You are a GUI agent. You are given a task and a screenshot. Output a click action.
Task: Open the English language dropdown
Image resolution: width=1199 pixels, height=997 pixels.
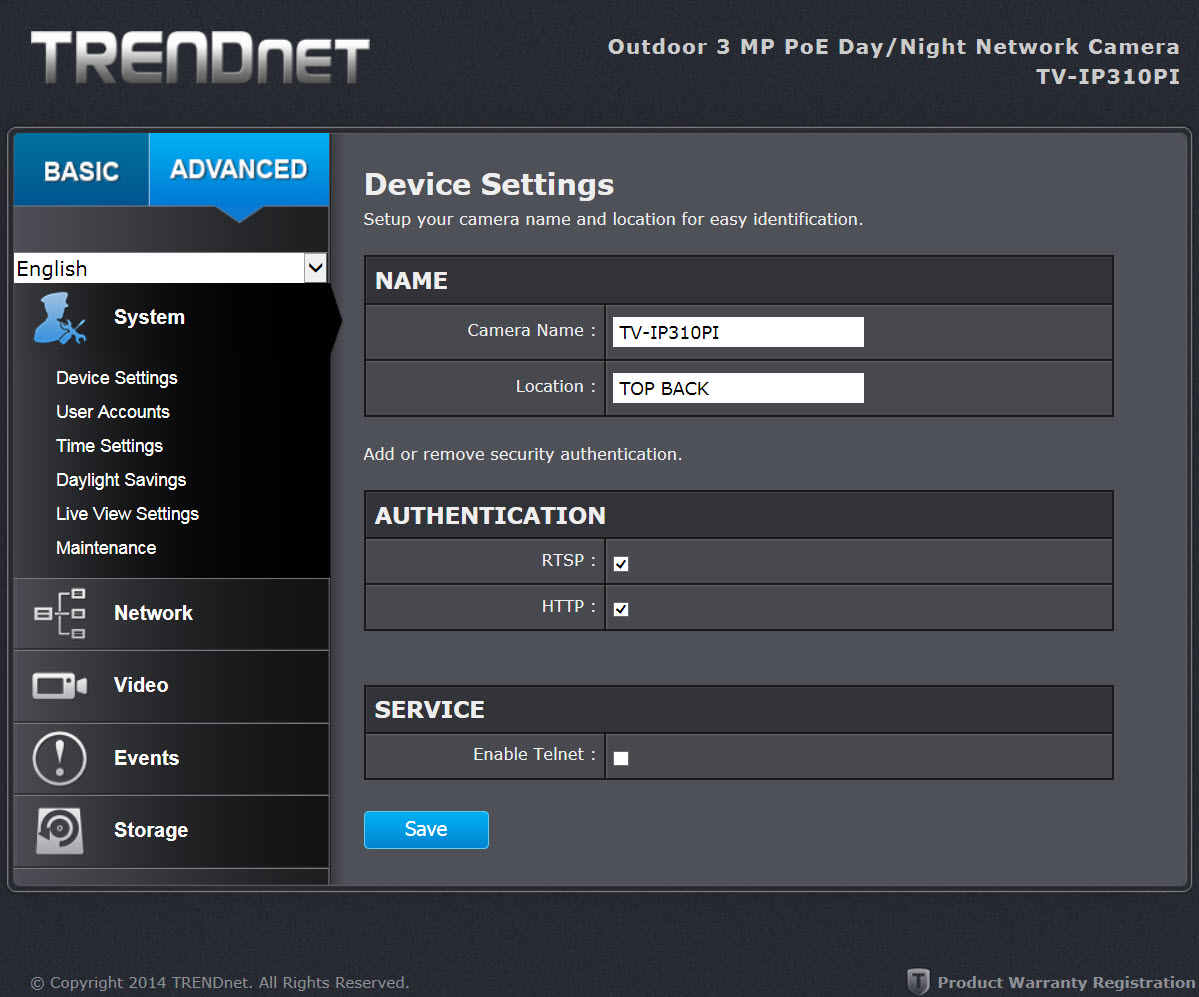[x=171, y=268]
